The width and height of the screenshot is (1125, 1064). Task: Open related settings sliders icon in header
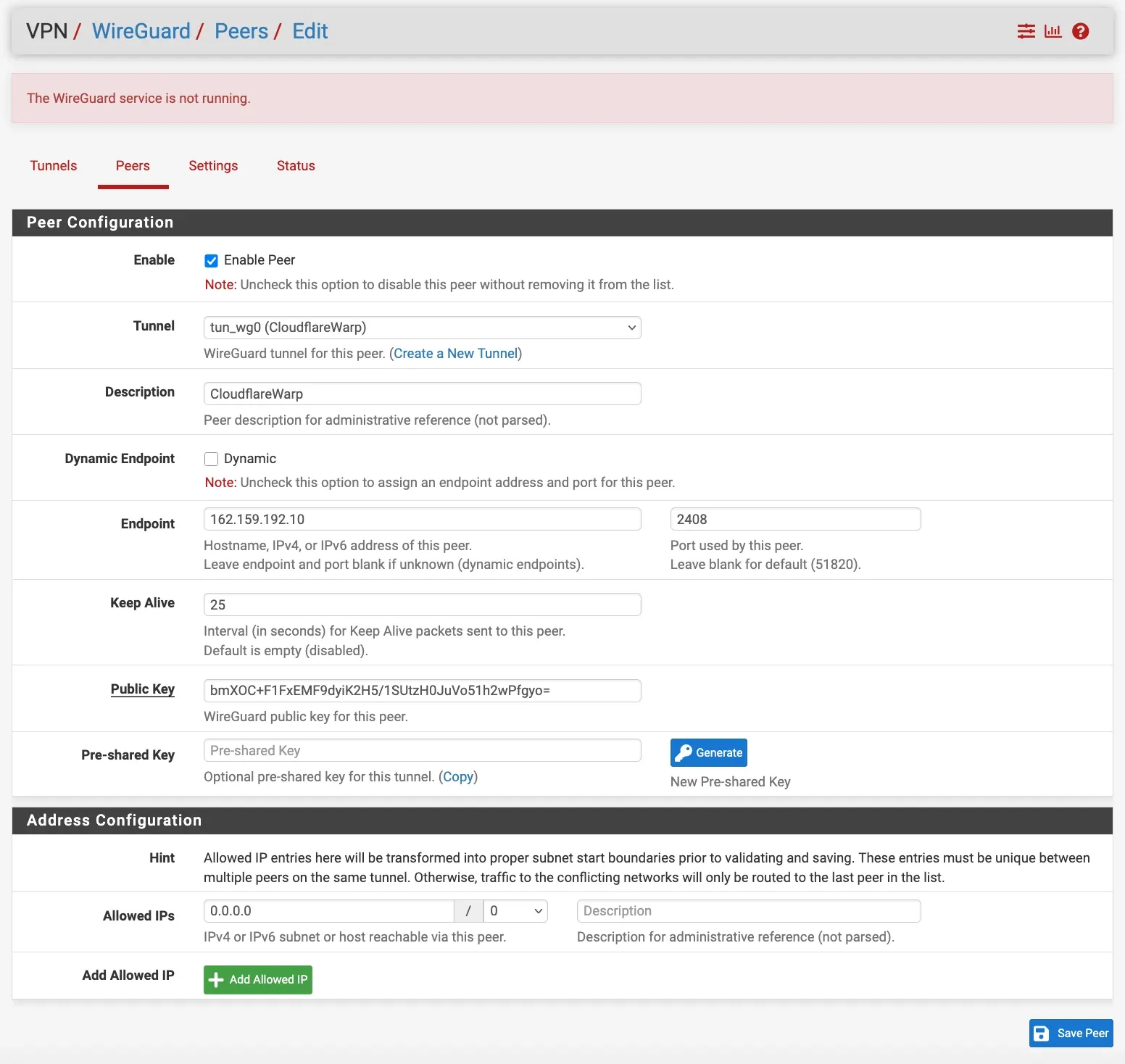click(x=1026, y=31)
